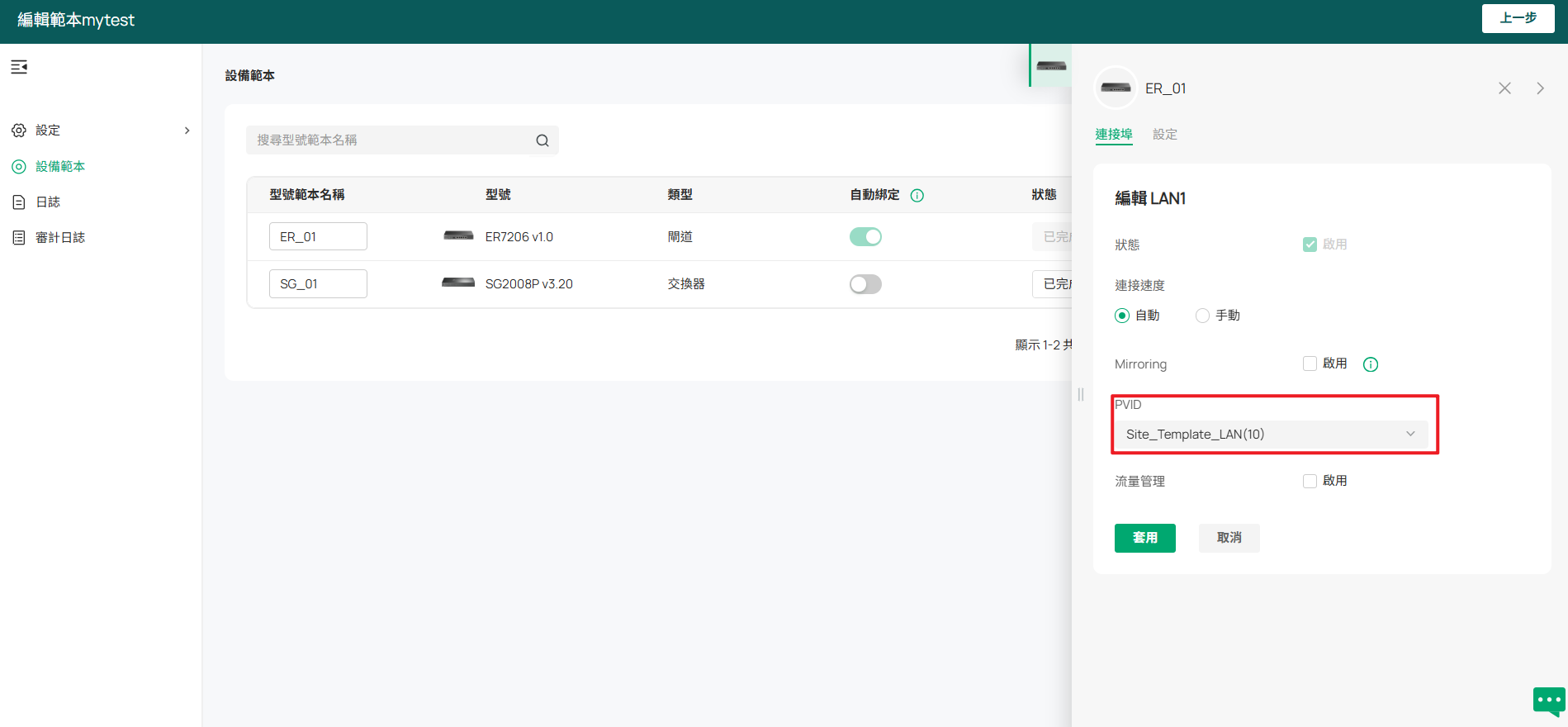Click the 自動綁定 column header
This screenshot has height=727, width=1568.
875,195
